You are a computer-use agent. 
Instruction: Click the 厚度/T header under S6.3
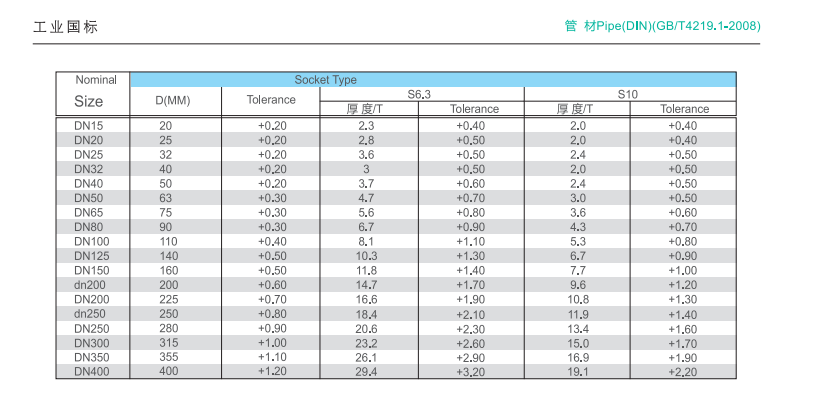365,109
